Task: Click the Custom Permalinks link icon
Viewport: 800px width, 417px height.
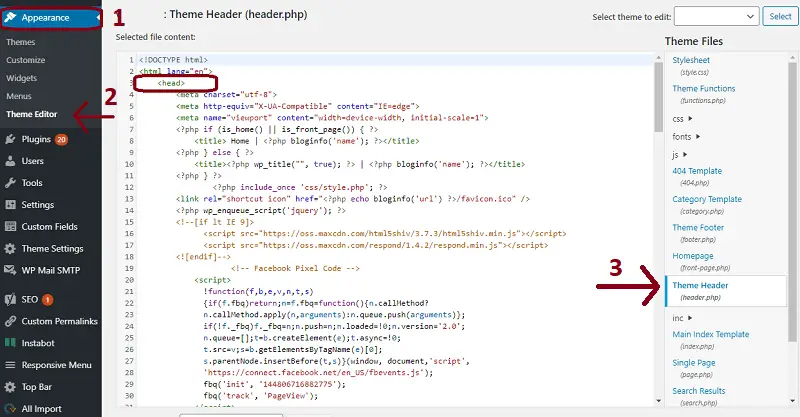Action: (10, 321)
